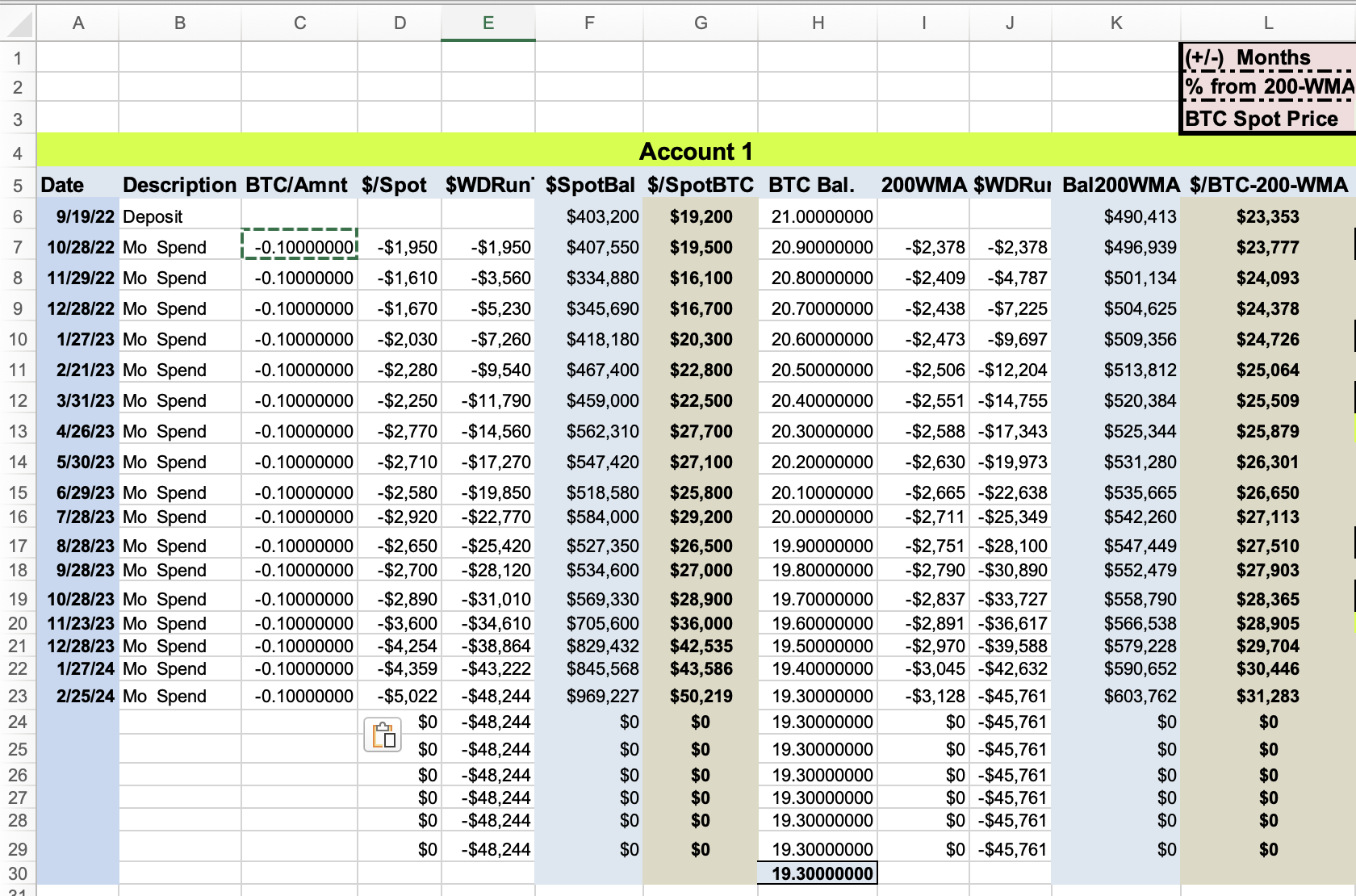Click the Date column heading cell
Viewport: 1356px width, 896px height.
78,185
